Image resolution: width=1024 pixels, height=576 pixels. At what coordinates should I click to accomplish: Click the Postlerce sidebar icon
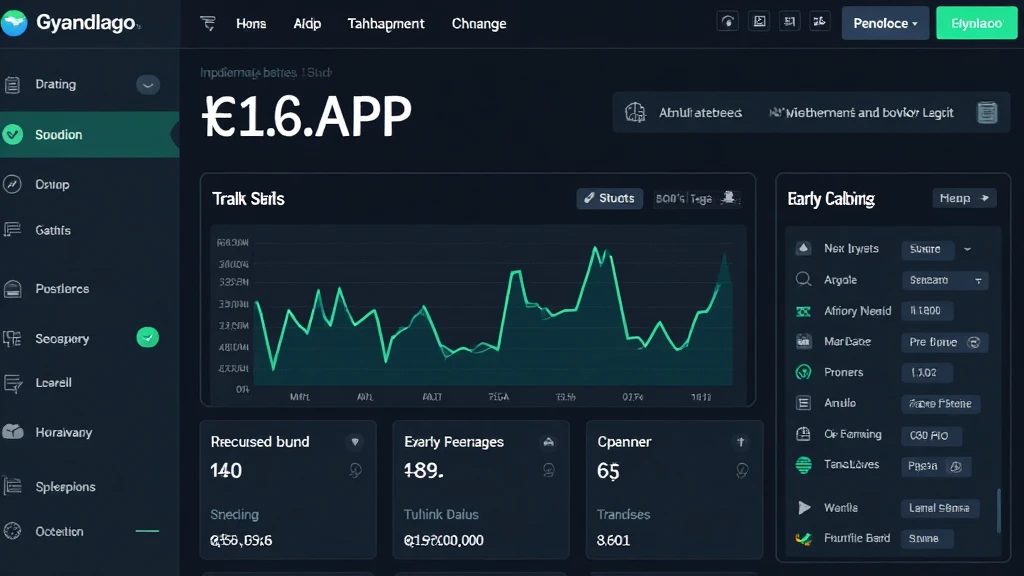click(13, 289)
